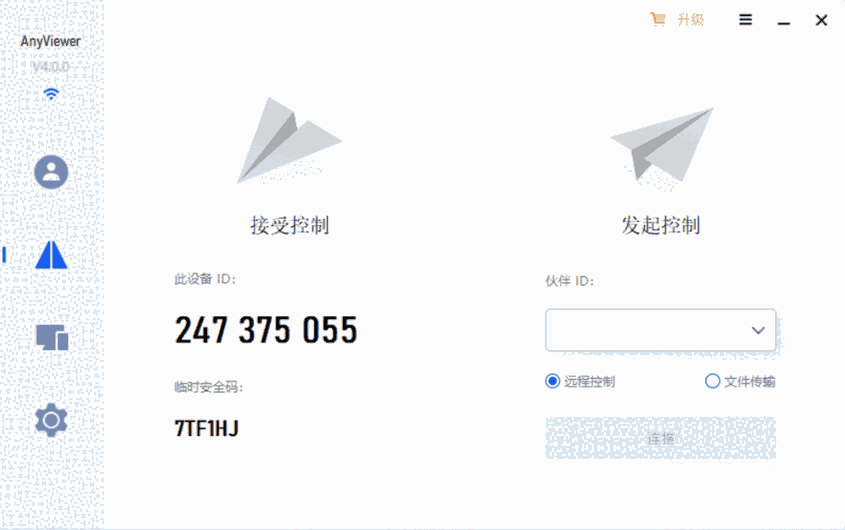Click the temporary security code 7TF1HJ
Viewport: 845px width, 530px height.
pos(206,429)
